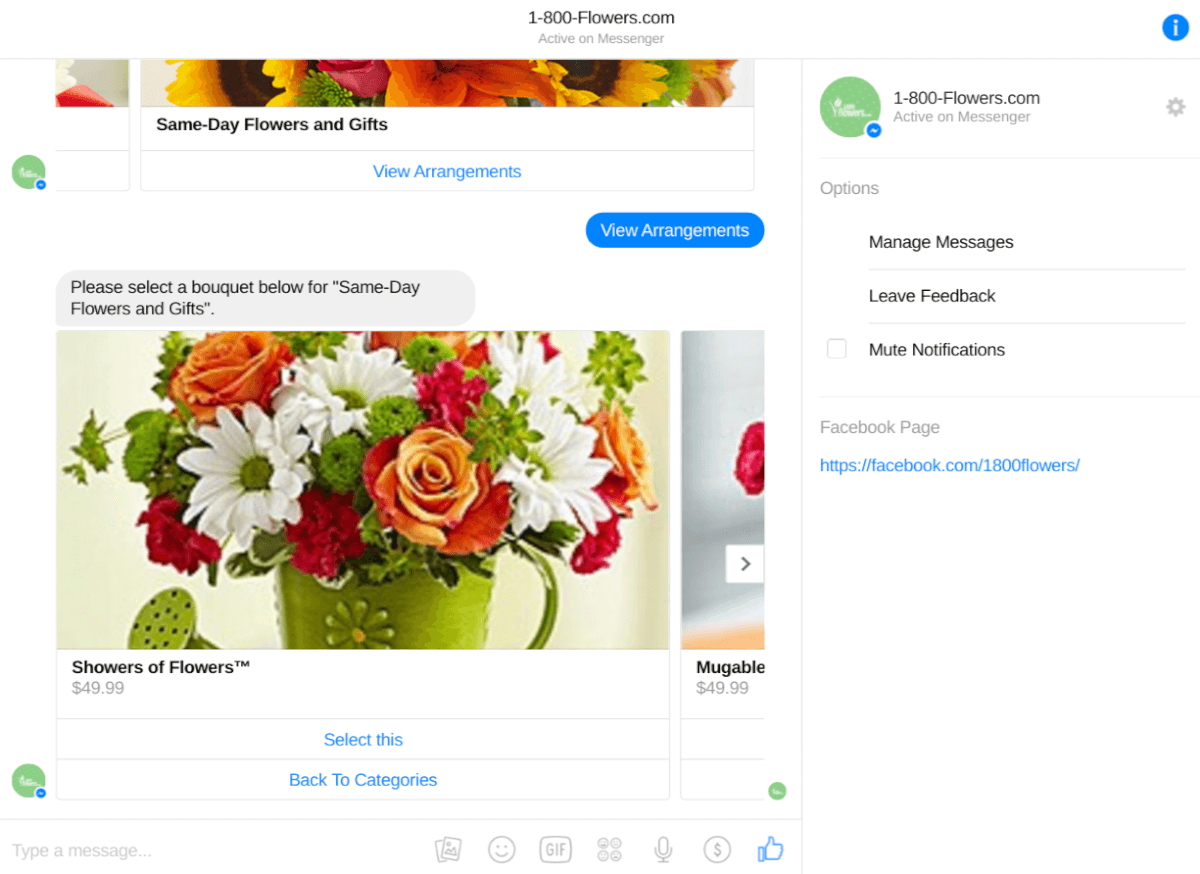The width and height of the screenshot is (1200, 874).
Task: Click bot avatar beside View Arrangements card
Action: pyautogui.click(x=29, y=172)
